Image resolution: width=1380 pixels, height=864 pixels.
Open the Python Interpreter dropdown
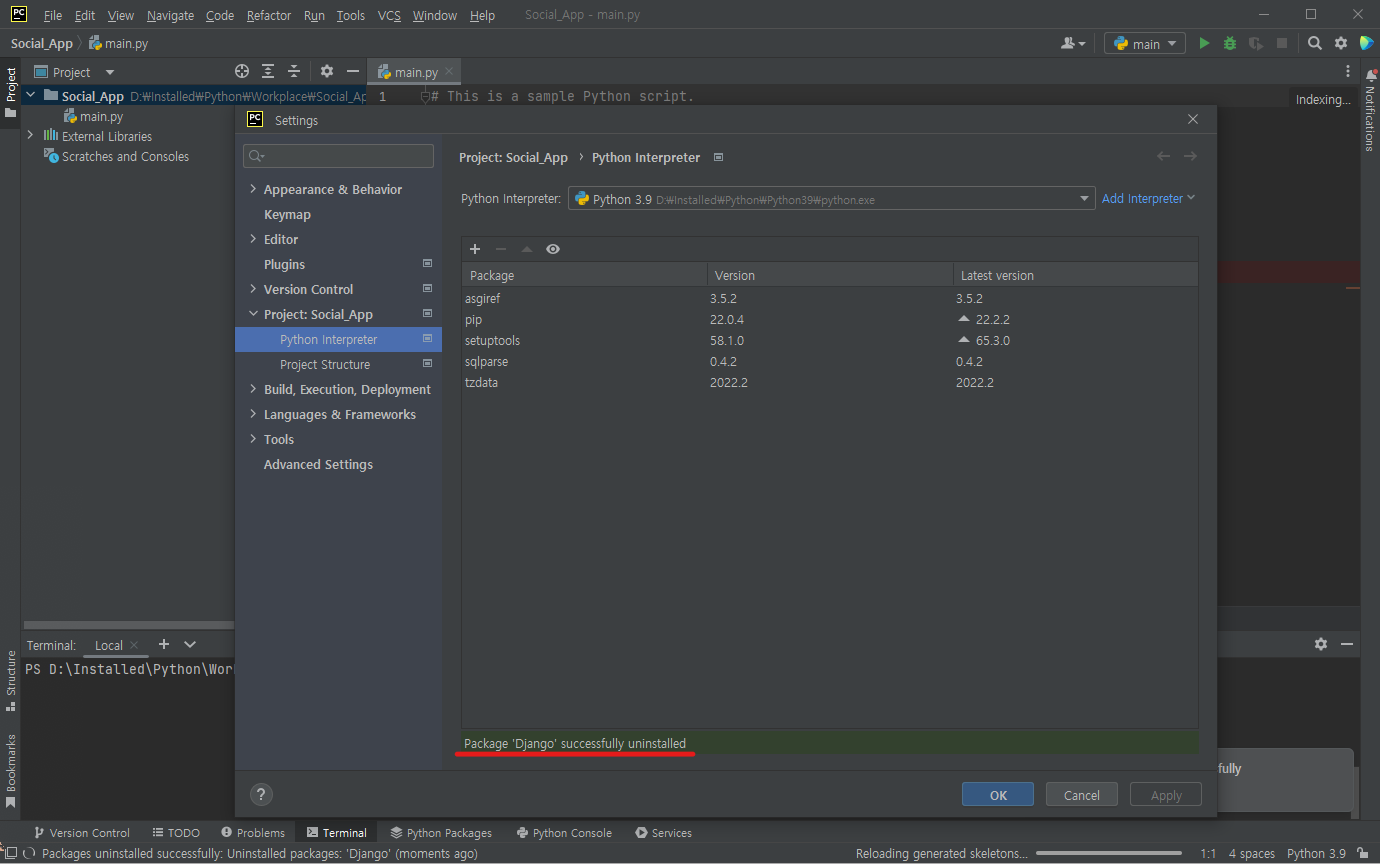831,199
